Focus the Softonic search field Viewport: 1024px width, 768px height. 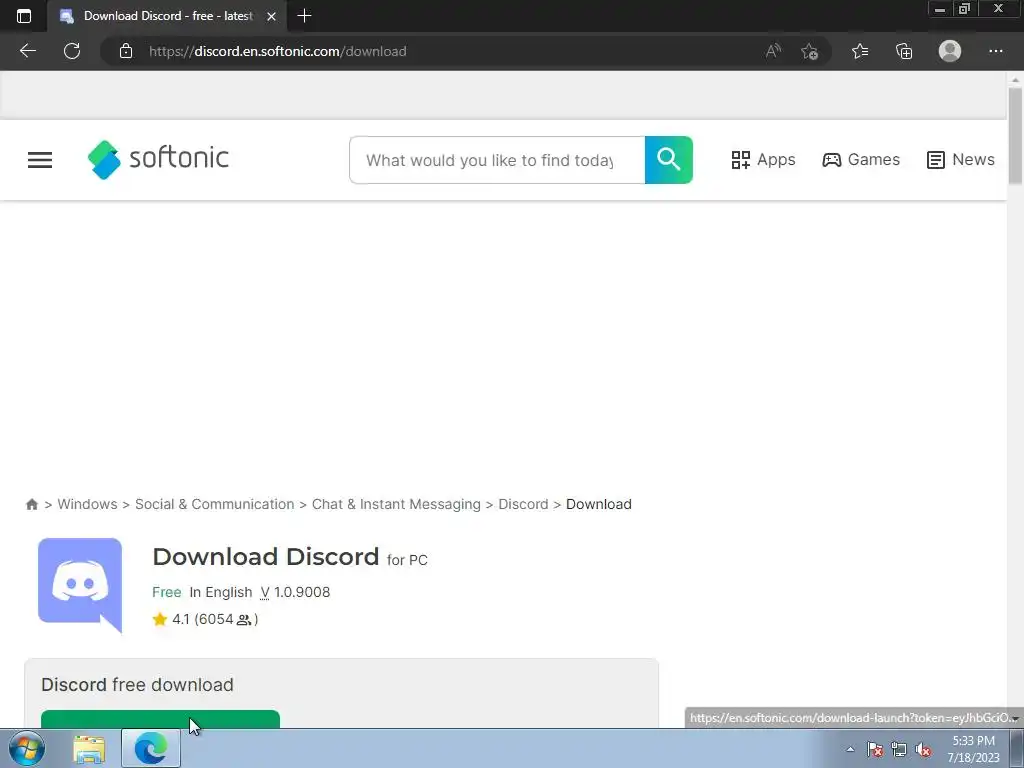point(497,160)
